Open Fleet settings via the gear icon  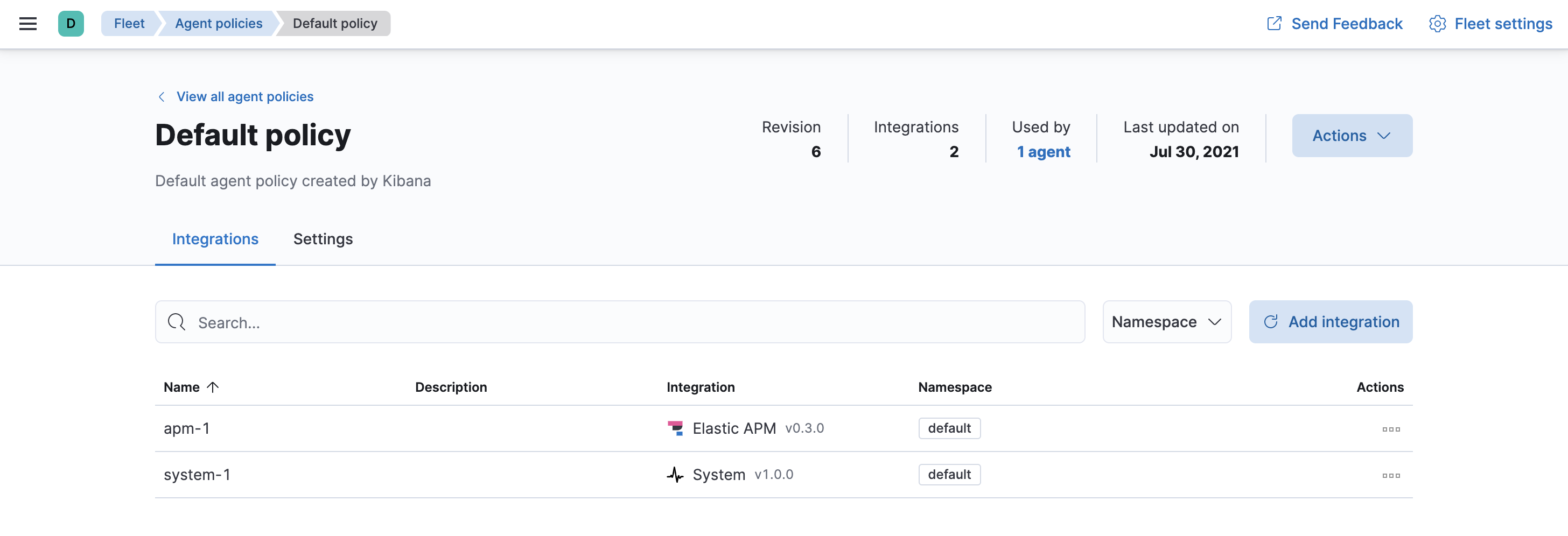click(x=1438, y=24)
